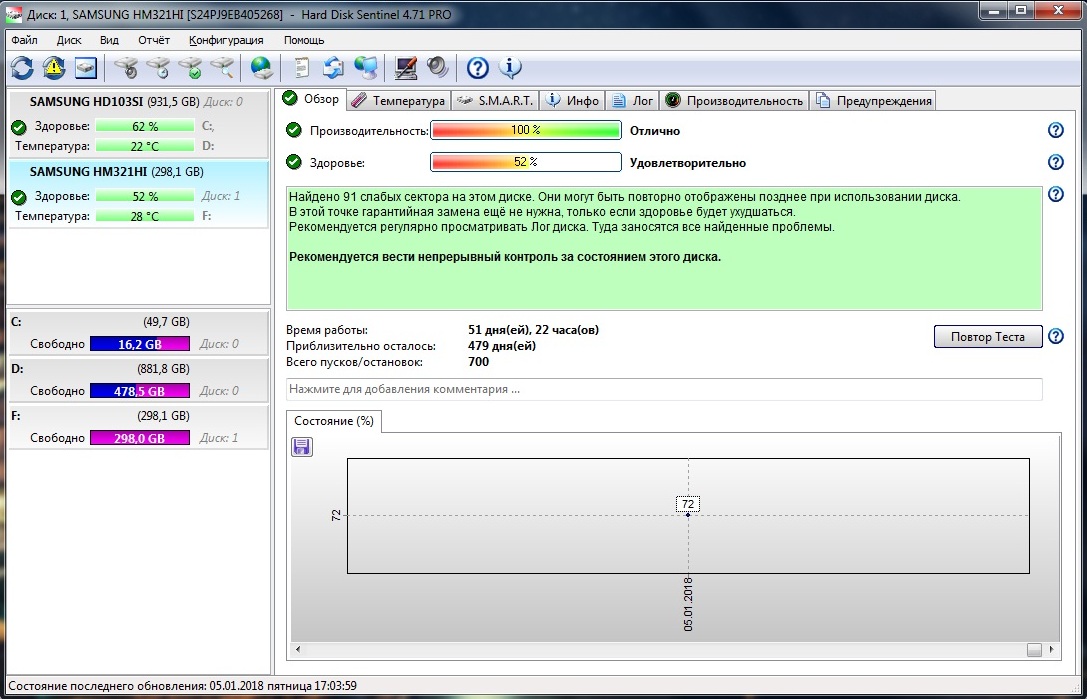Save graph using floppy disk icon

tap(302, 447)
